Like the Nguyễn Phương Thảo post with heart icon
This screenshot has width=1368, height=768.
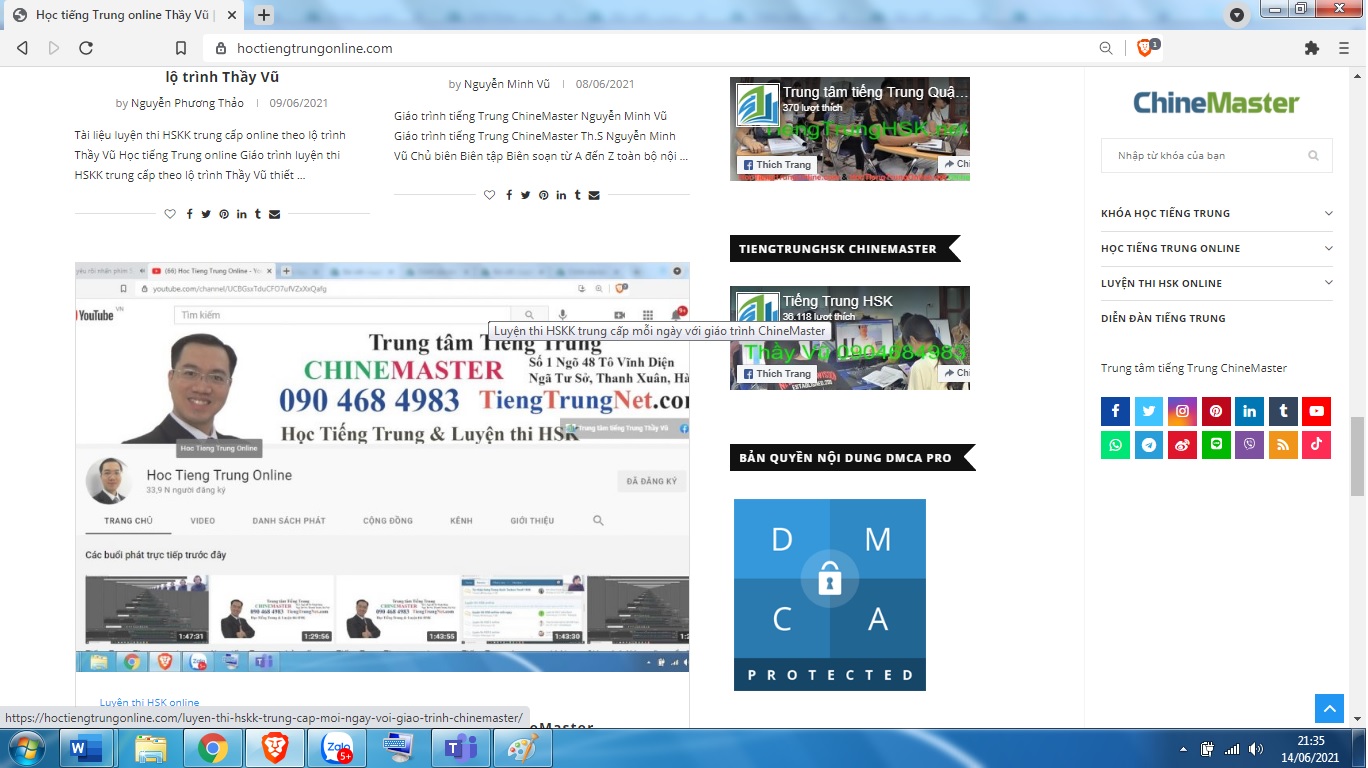coord(170,214)
